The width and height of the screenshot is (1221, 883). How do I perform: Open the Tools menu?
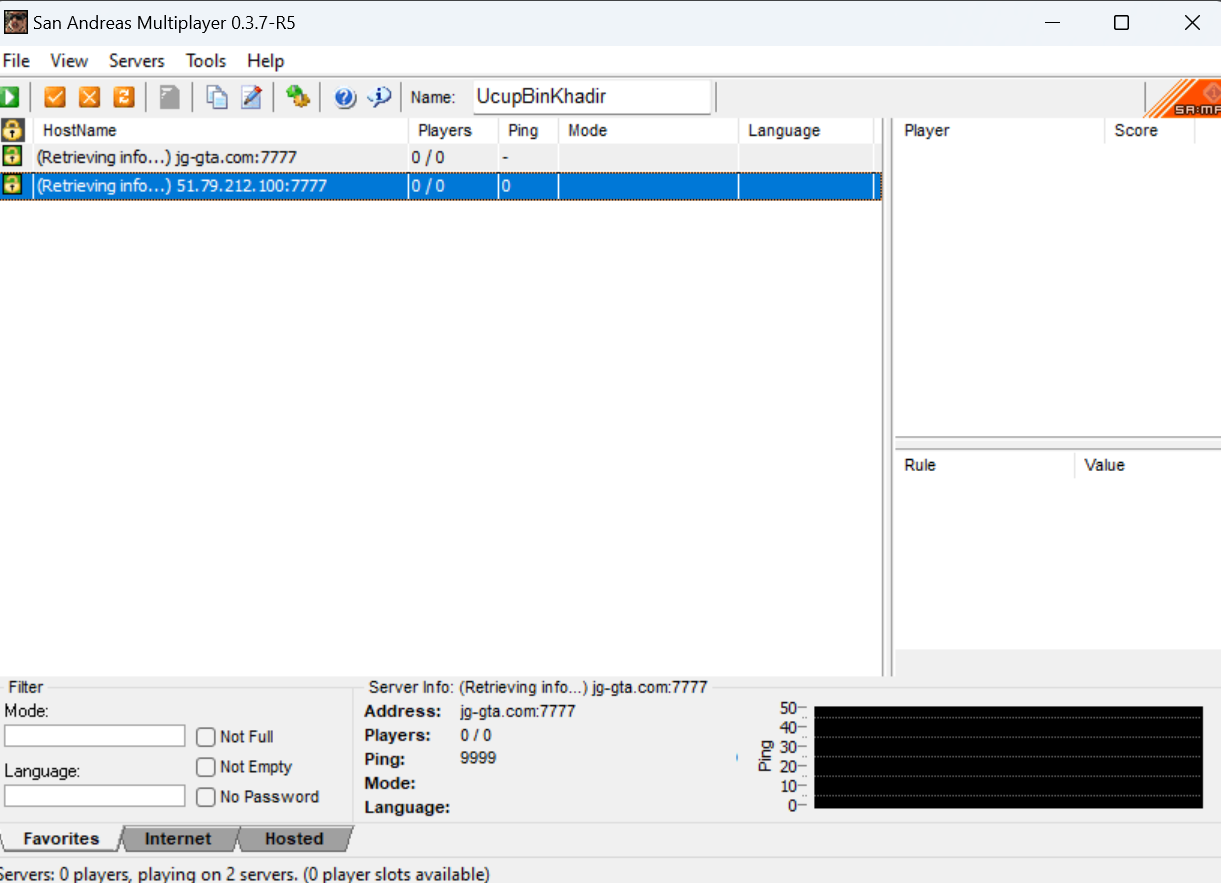pyautogui.click(x=206, y=61)
